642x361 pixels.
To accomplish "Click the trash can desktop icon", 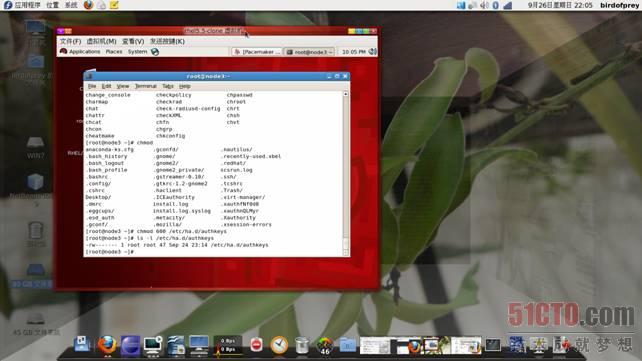I will (36, 231).
